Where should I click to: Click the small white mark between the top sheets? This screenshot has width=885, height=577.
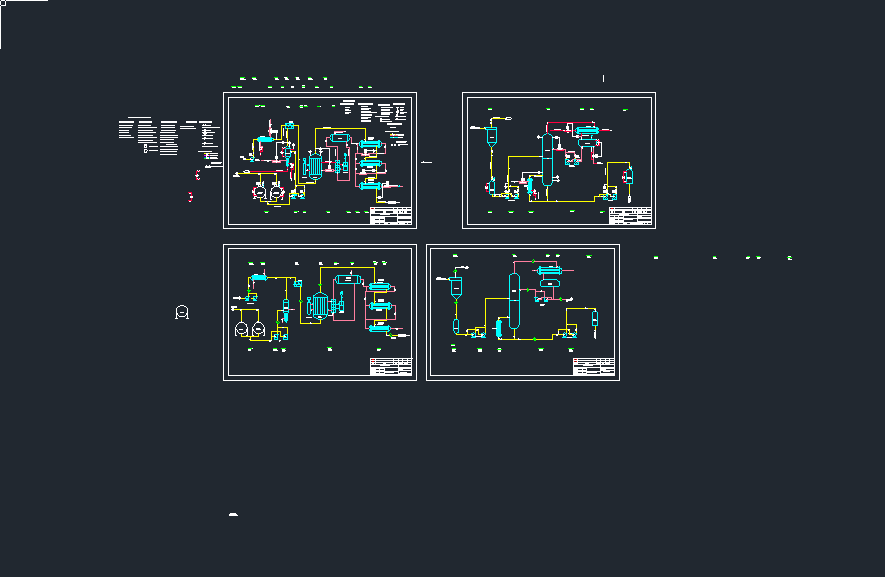427,162
